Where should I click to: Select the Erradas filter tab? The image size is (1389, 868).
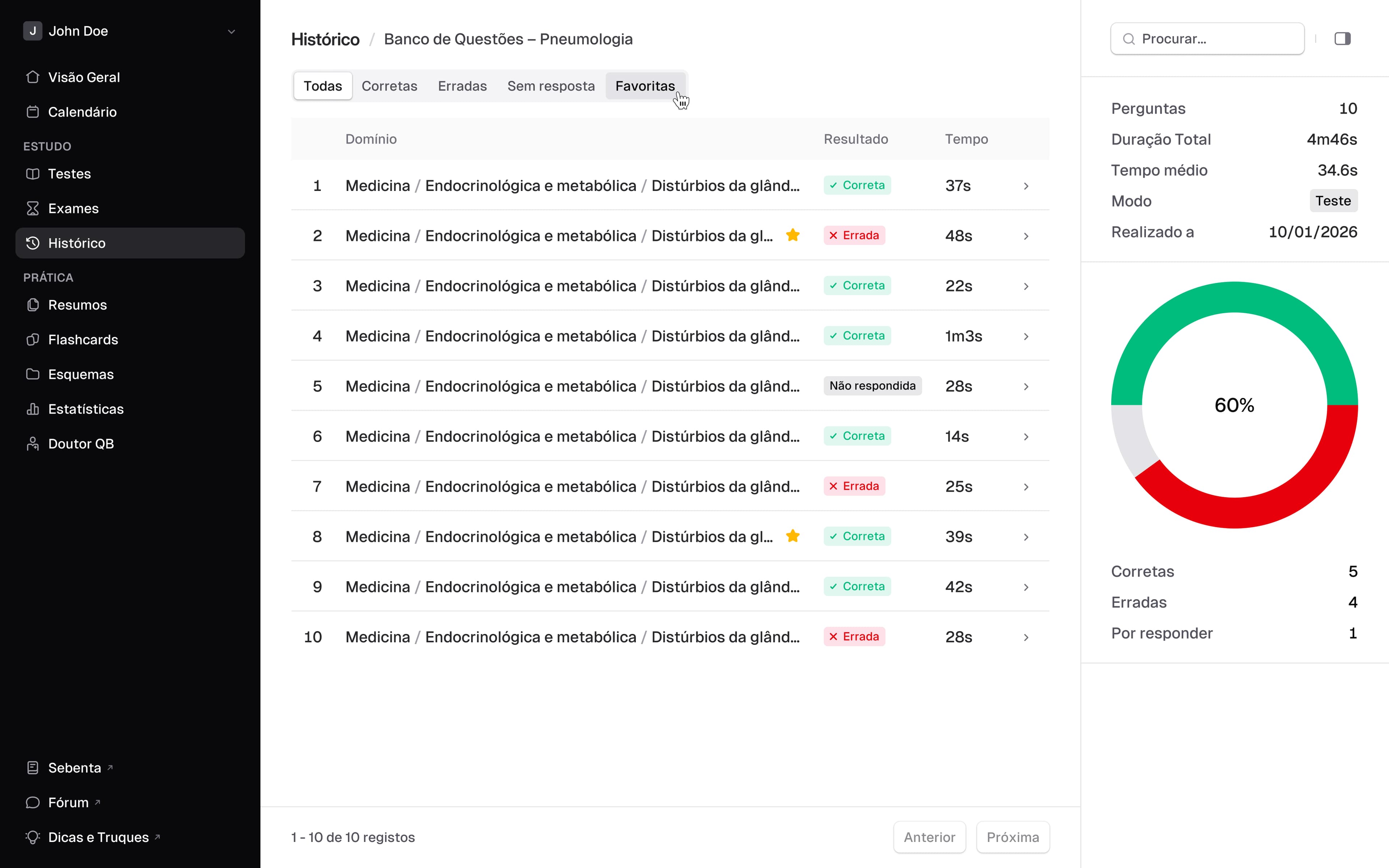[462, 86]
